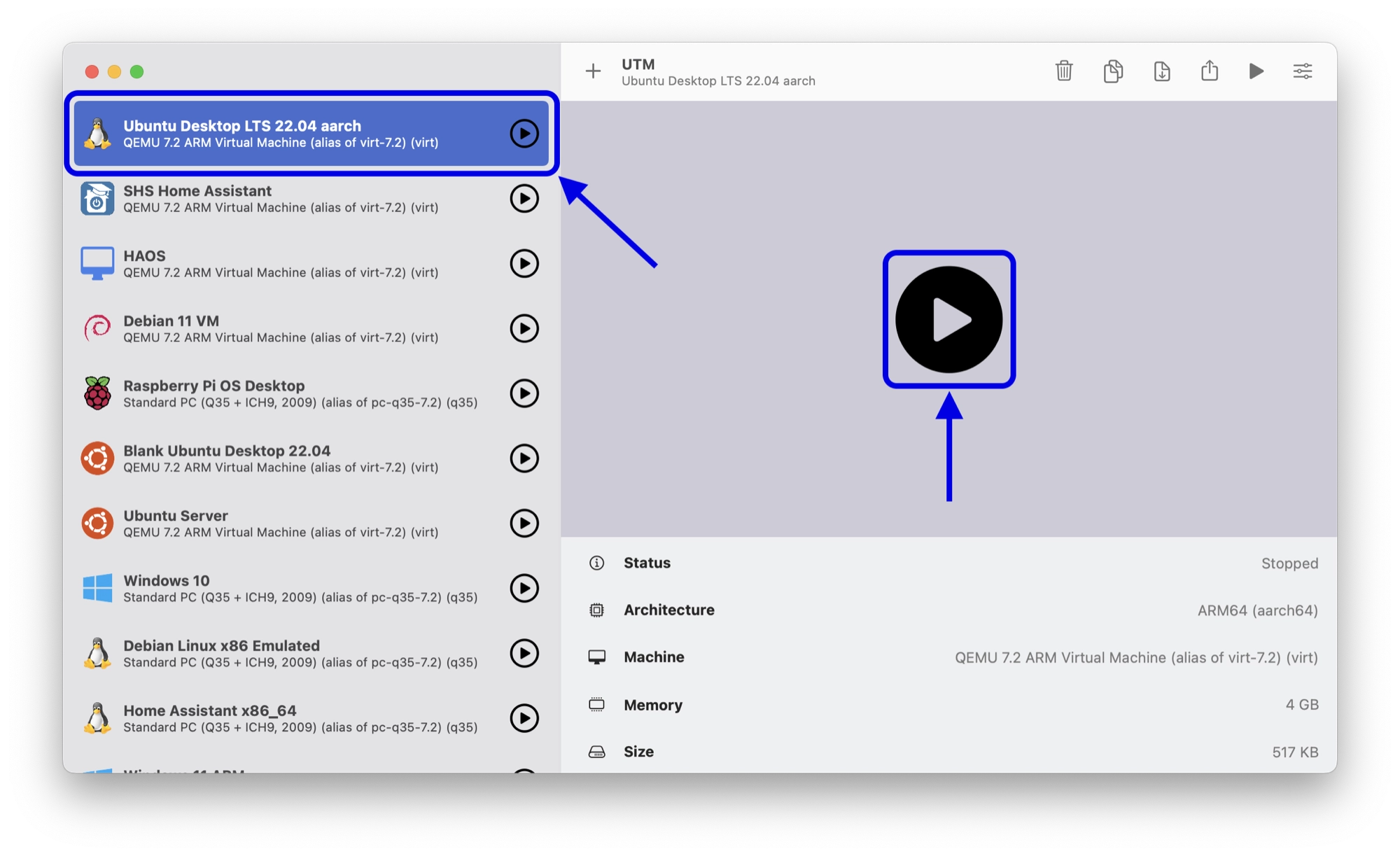Screen dimensions: 1400x856
Task: Click the Tux penguin icon of Ubuntu Desktop LTS
Action: [97, 133]
